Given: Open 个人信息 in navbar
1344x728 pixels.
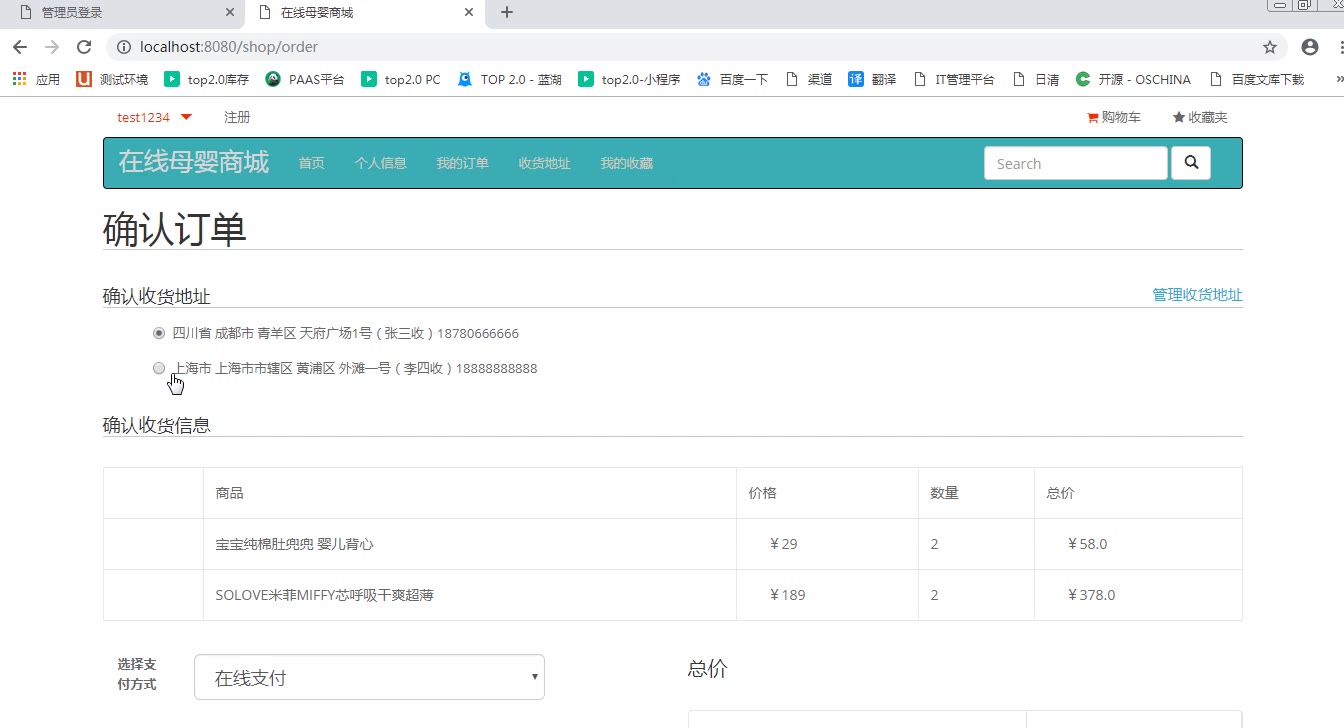Looking at the screenshot, I should (381, 163).
